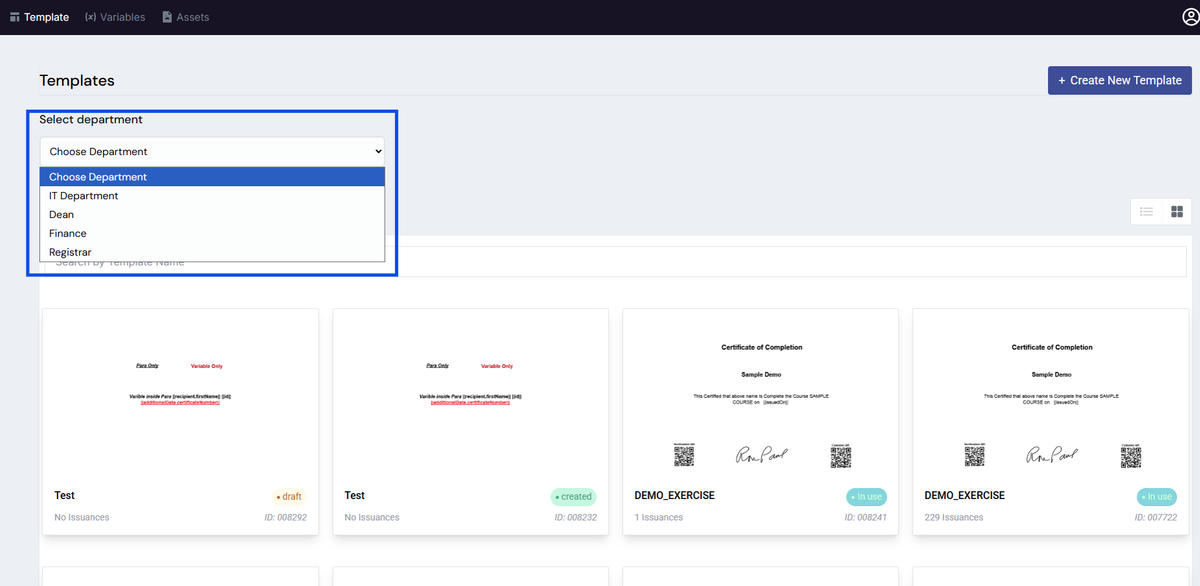Click the ID: 008232 label
This screenshot has height=586, width=1200.
(x=575, y=518)
